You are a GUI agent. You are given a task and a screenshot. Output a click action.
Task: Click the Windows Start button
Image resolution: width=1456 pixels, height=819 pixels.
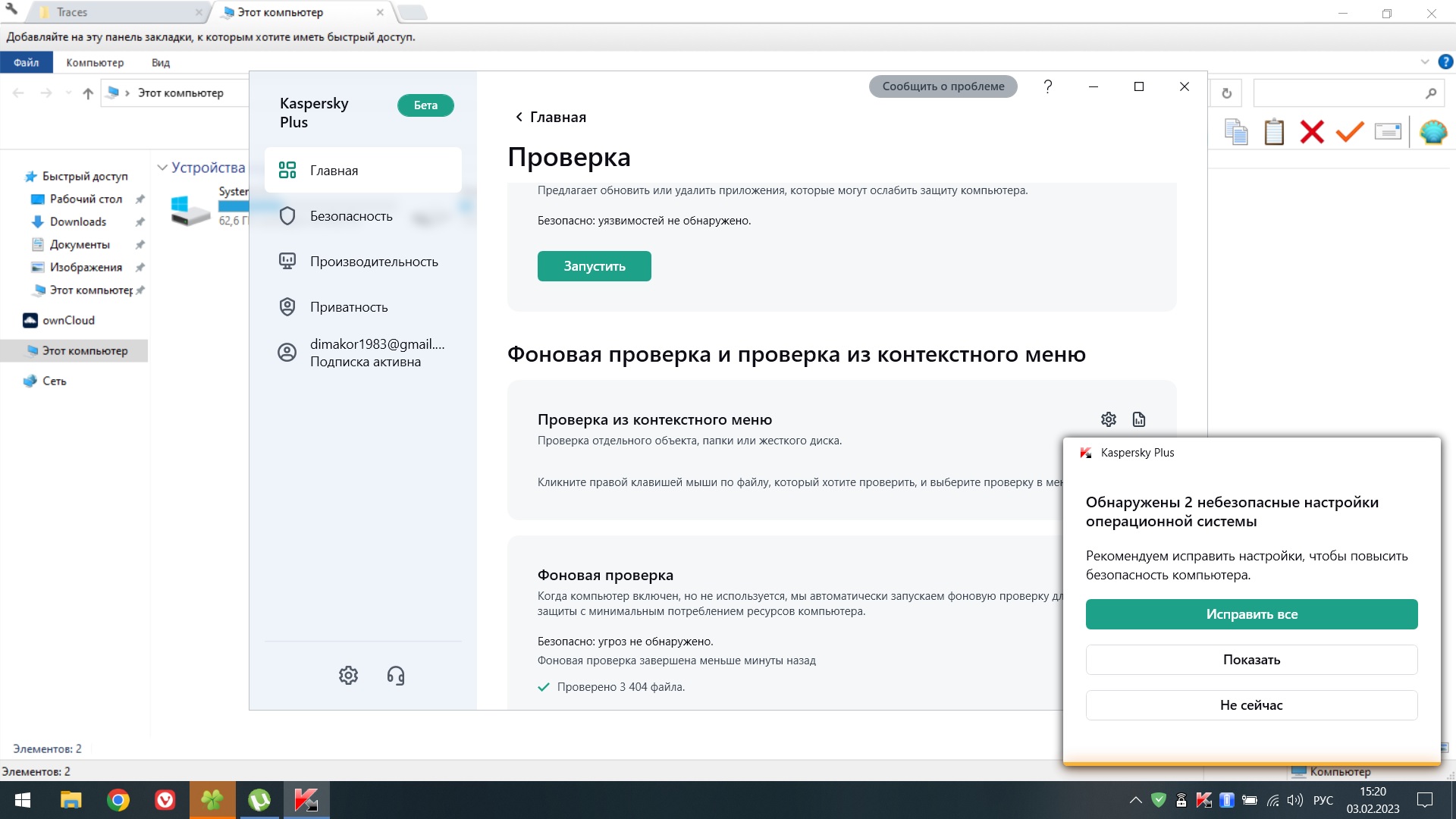pyautogui.click(x=23, y=800)
